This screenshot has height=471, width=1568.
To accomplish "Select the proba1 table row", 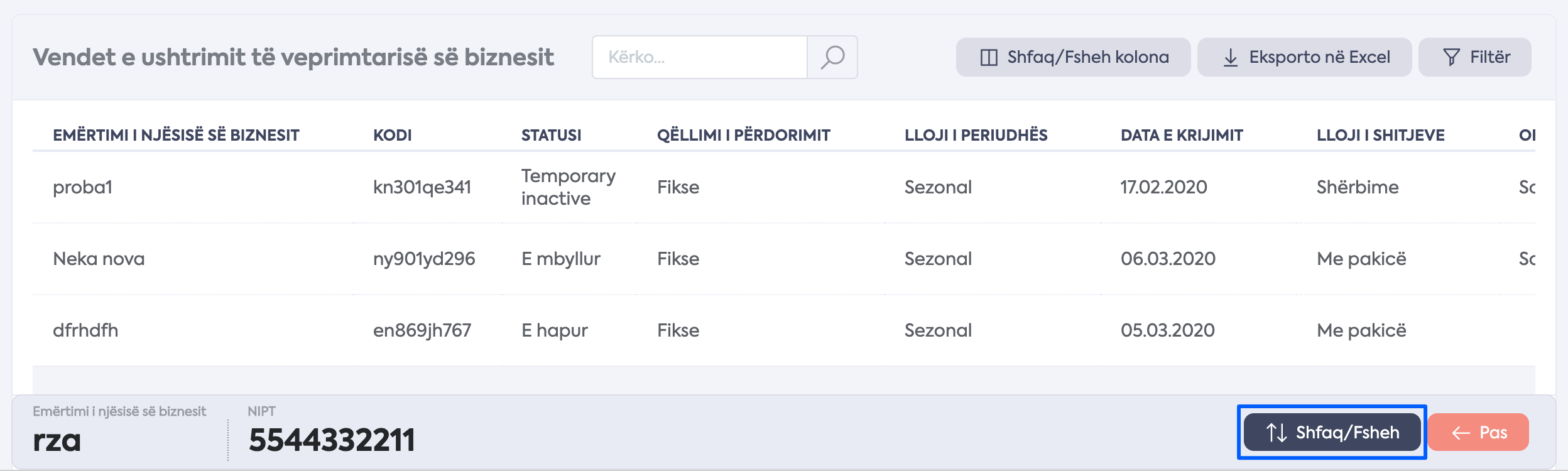I will (x=784, y=187).
